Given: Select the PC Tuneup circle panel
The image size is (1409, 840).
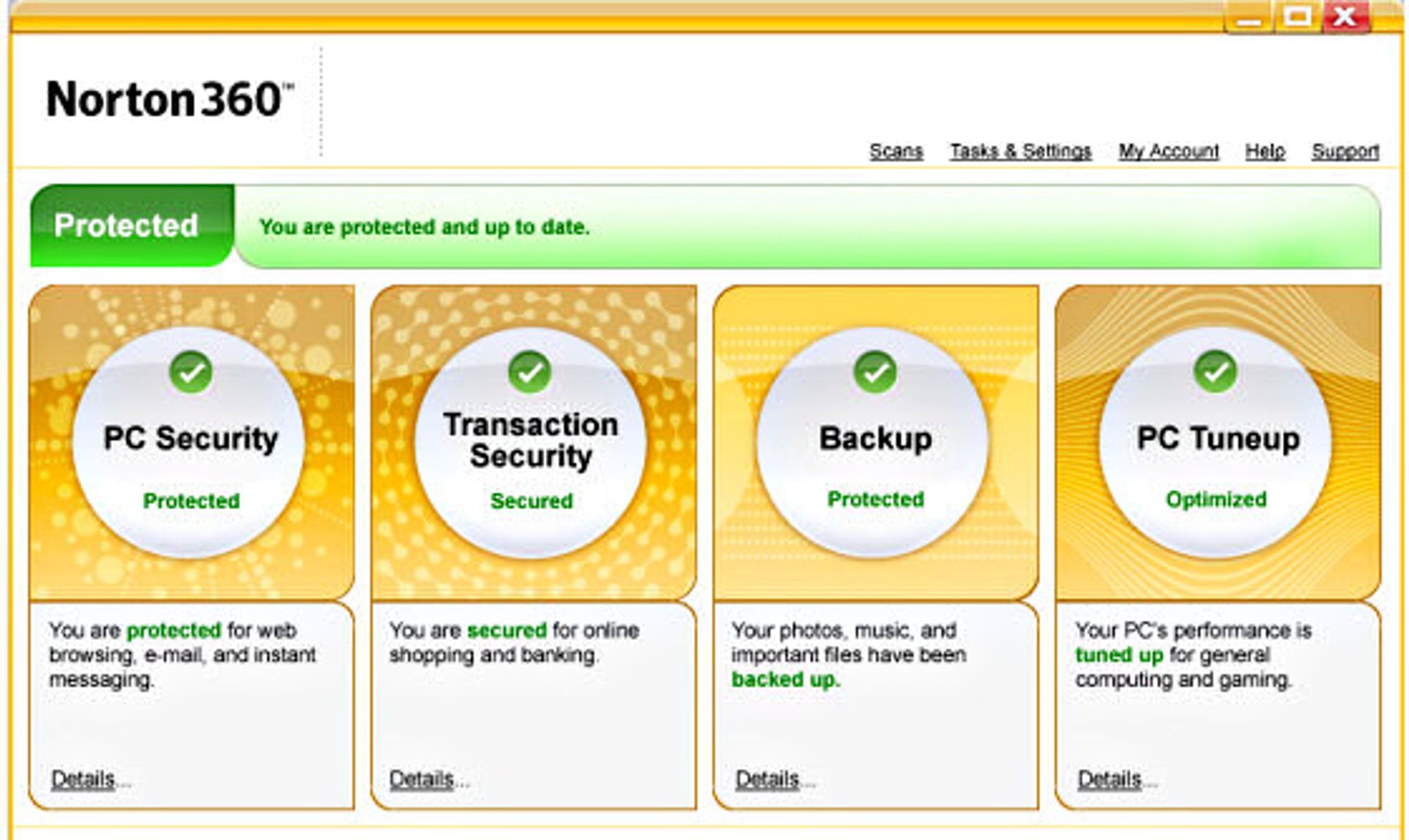Looking at the screenshot, I should click(x=1217, y=442).
